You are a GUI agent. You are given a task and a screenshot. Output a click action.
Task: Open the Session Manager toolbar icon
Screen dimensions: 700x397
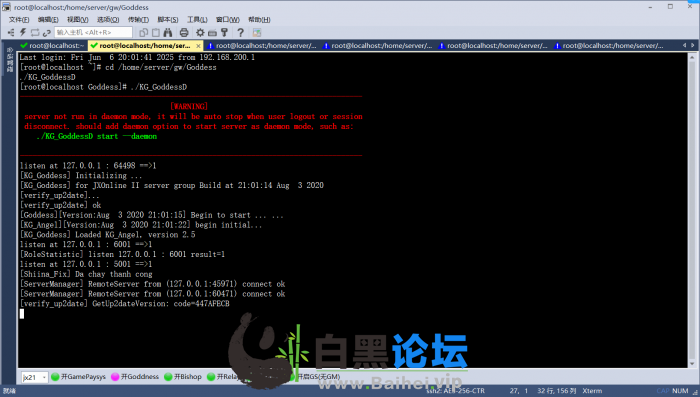(11, 32)
